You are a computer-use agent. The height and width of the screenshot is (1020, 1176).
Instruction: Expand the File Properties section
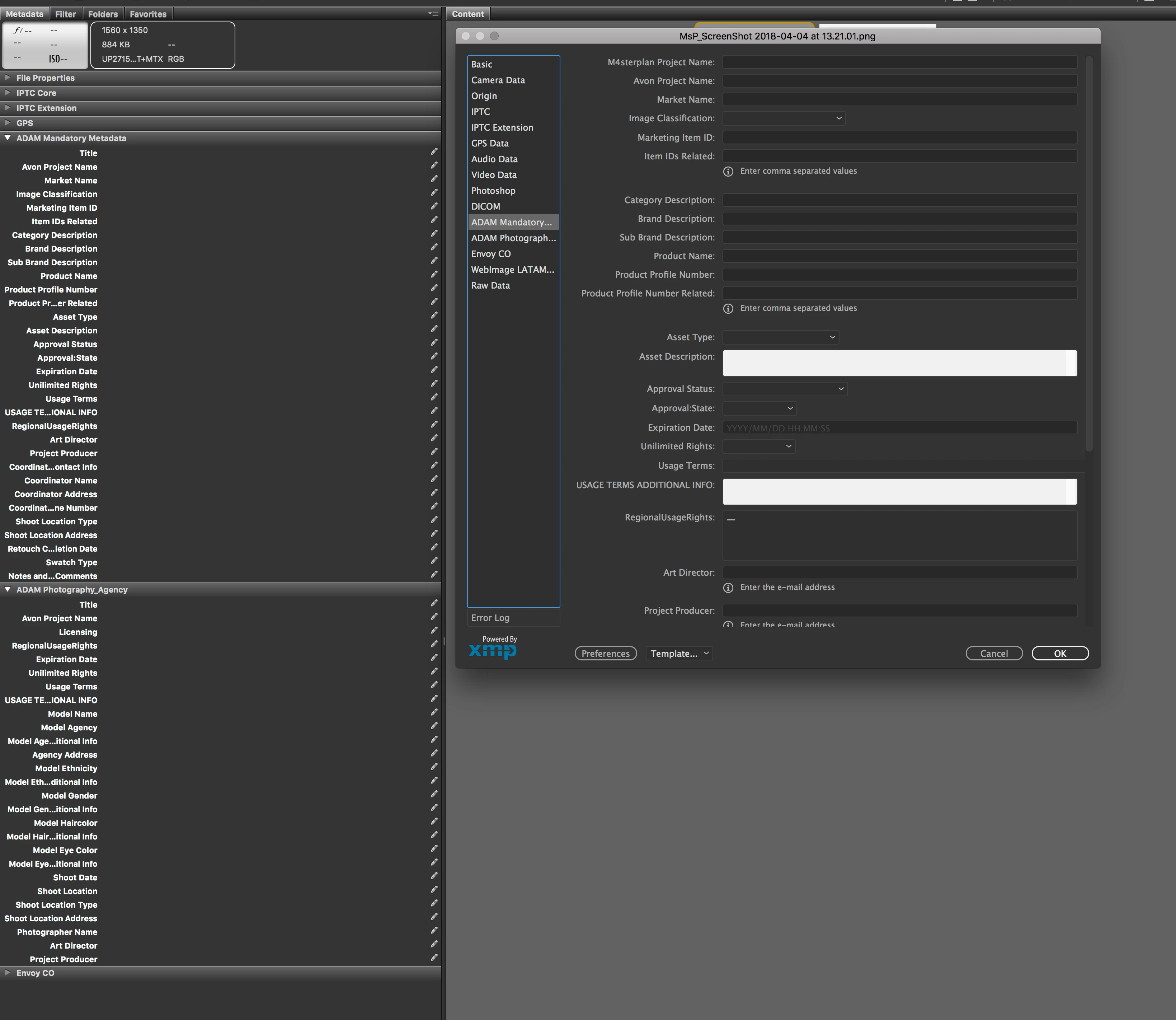click(x=8, y=78)
